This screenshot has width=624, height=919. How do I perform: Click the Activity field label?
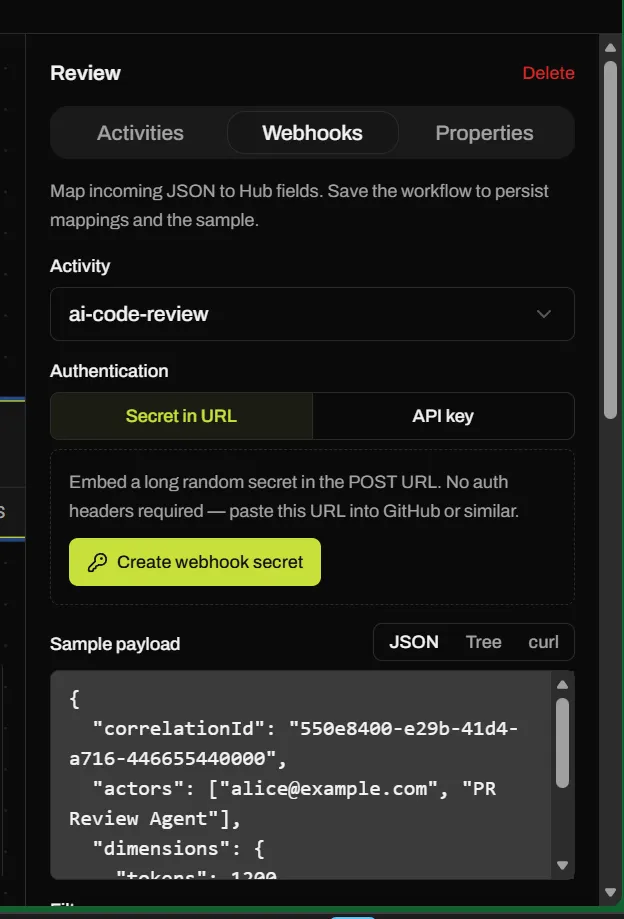(x=80, y=266)
